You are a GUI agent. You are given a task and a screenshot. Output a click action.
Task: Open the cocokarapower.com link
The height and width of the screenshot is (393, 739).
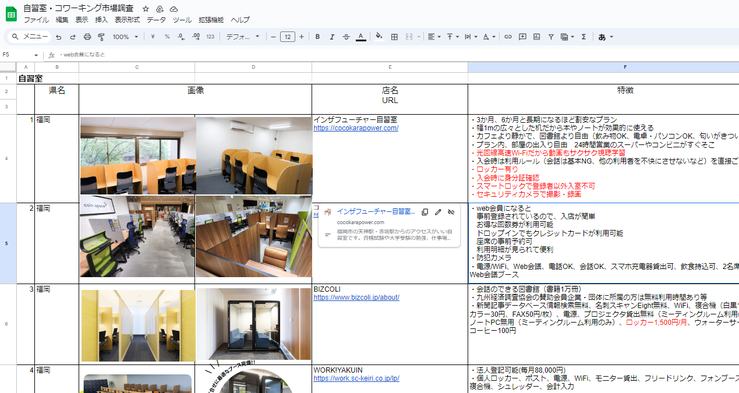click(x=356, y=128)
